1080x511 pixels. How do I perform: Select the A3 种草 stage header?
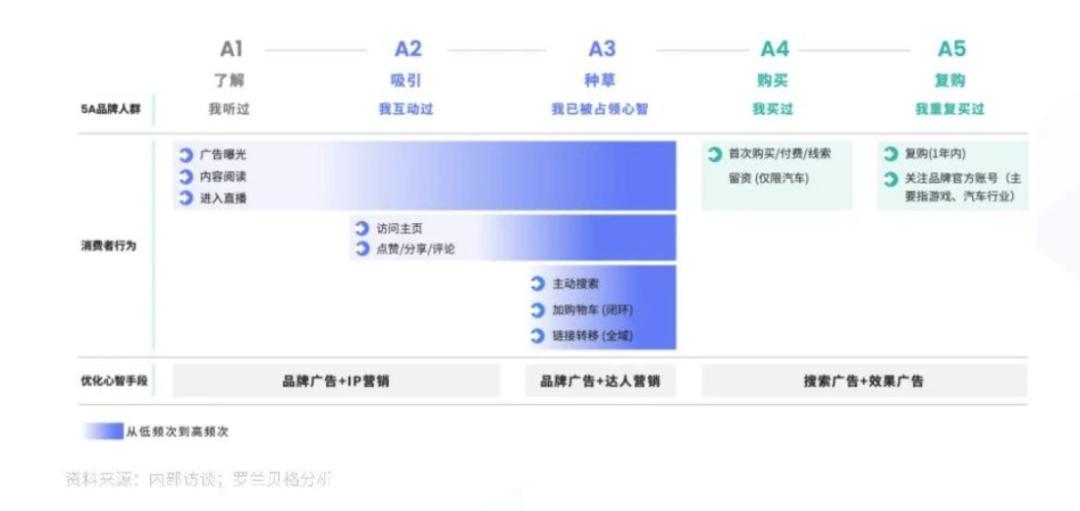(600, 62)
